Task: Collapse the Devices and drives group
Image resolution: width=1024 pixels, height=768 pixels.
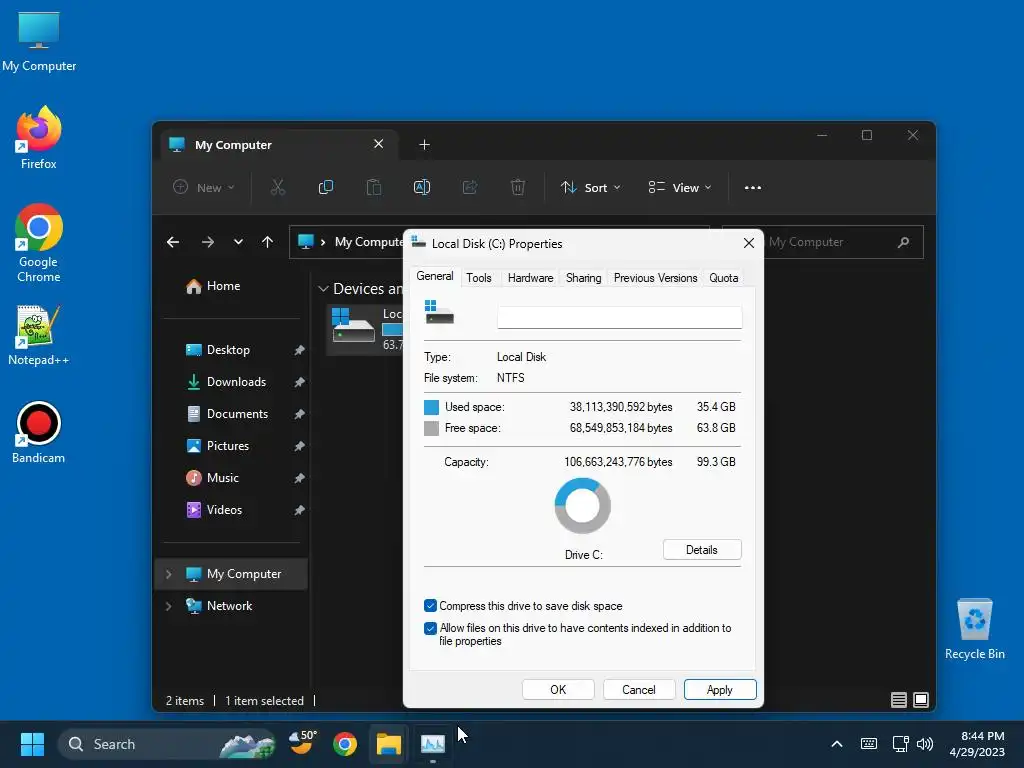Action: (323, 289)
